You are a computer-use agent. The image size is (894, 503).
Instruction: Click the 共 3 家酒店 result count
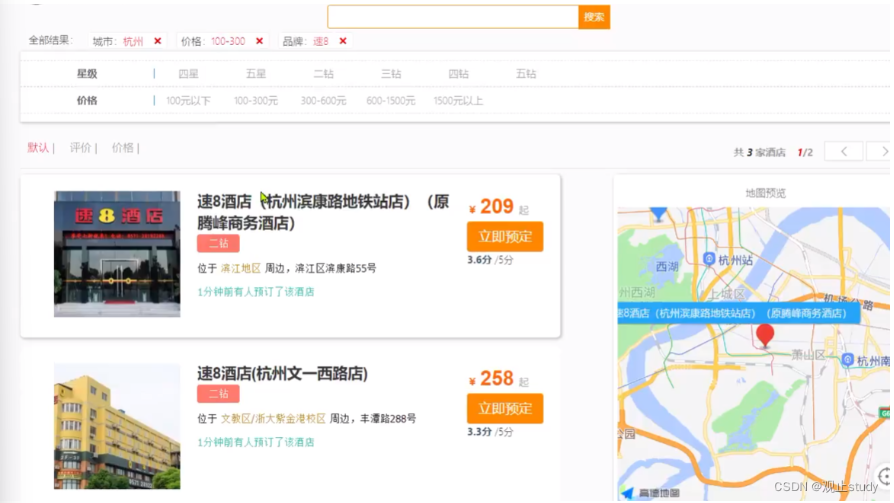pos(759,152)
